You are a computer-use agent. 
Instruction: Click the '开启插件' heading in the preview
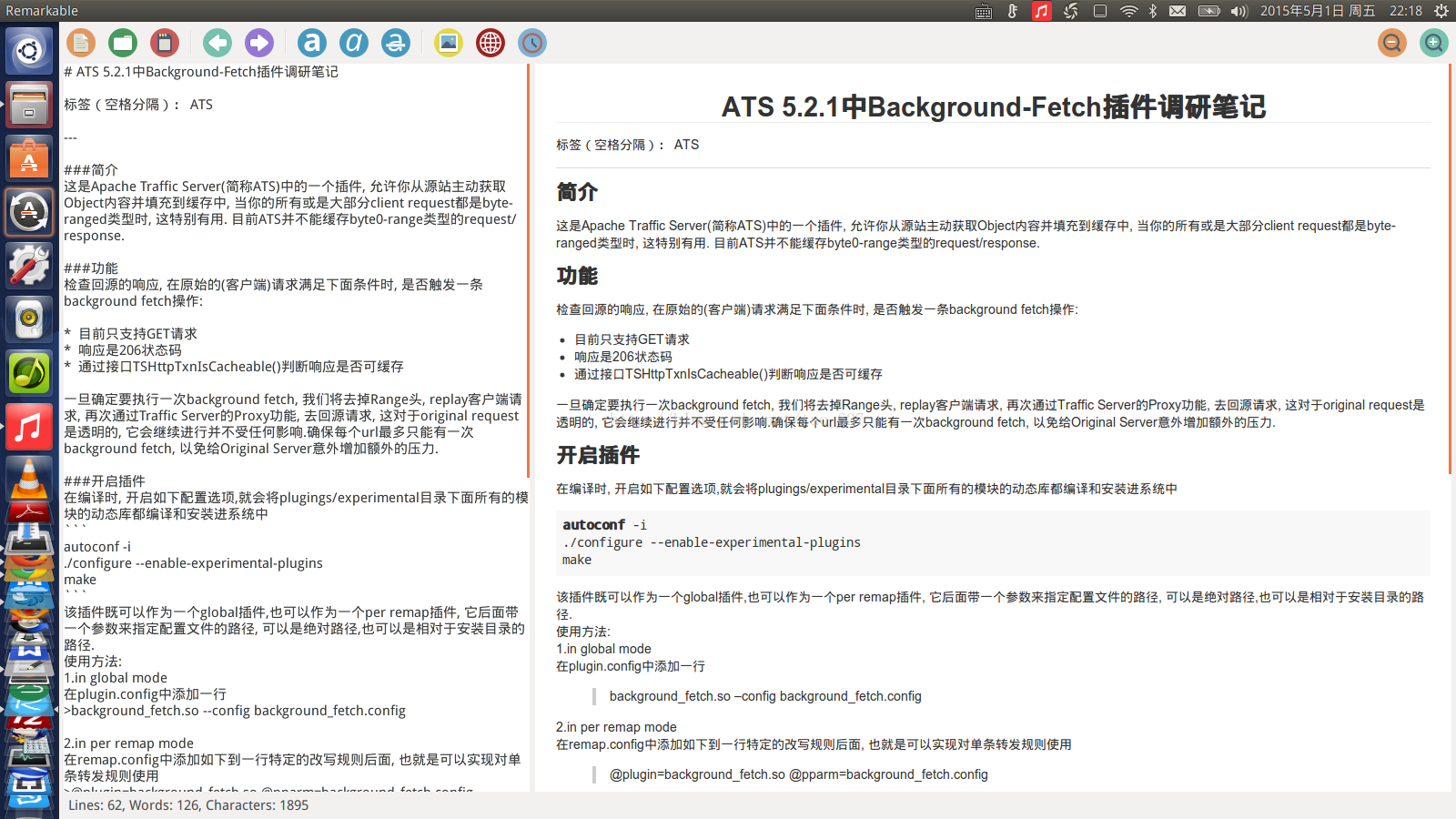pos(598,455)
